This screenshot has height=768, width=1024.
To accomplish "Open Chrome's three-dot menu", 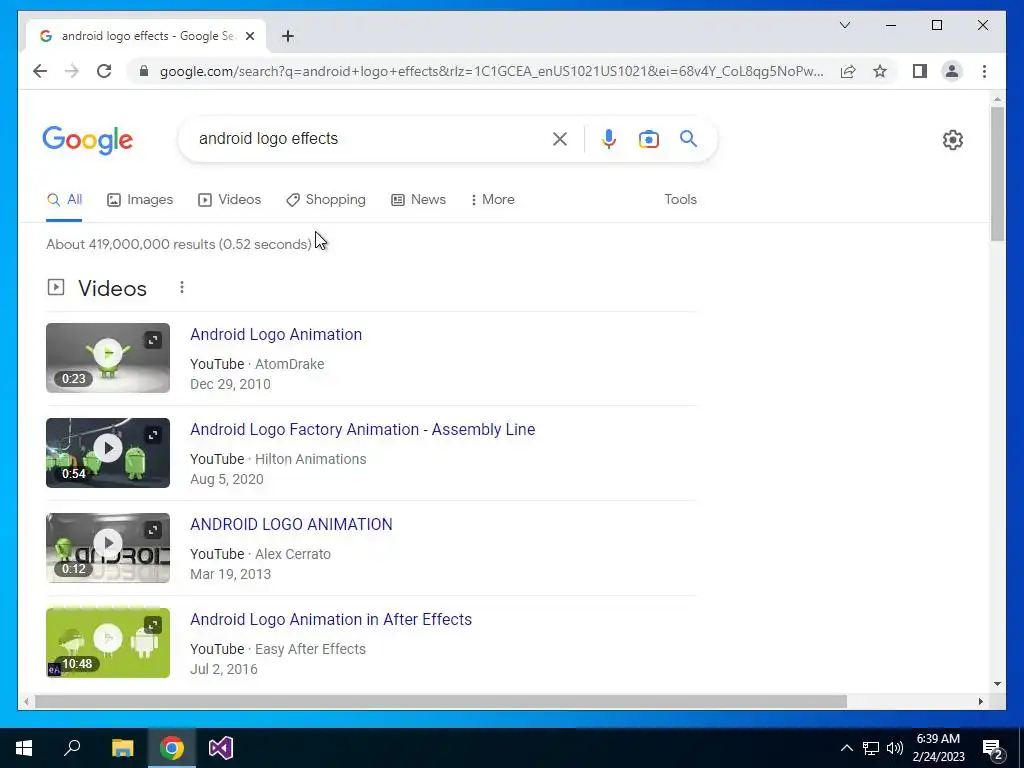I will point(984,71).
